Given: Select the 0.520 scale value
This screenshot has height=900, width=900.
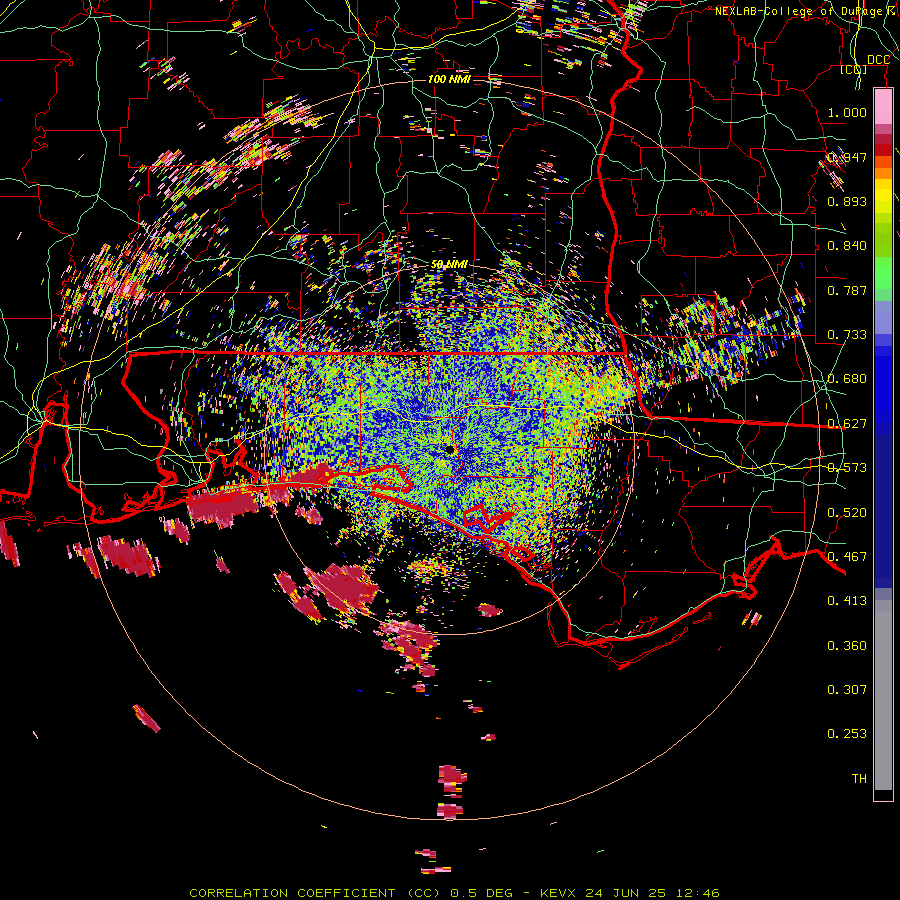Looking at the screenshot, I should pyautogui.click(x=847, y=512).
